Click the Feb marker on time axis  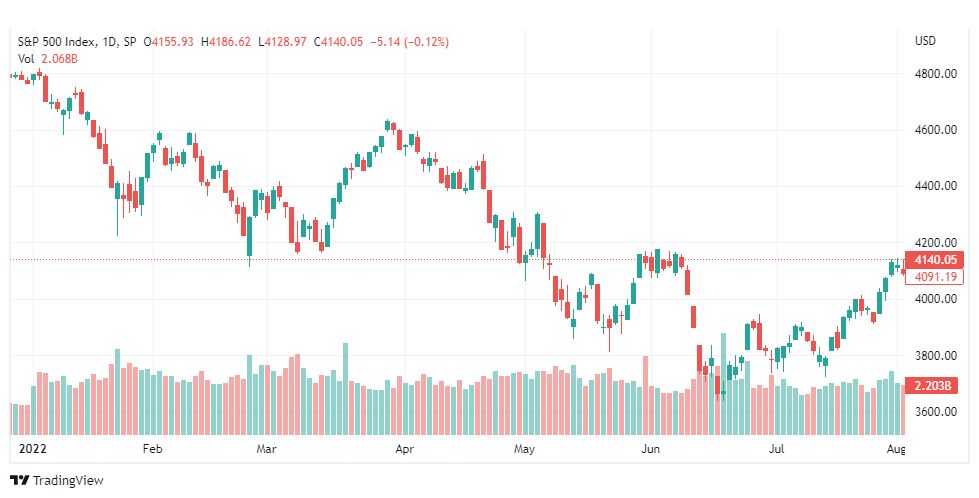152,449
